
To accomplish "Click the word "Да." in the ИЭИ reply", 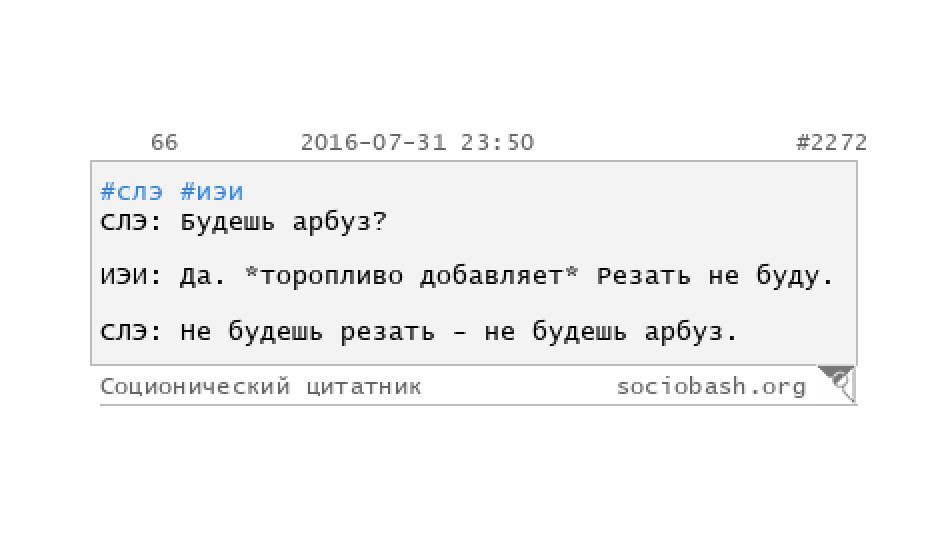I will pos(203,276).
